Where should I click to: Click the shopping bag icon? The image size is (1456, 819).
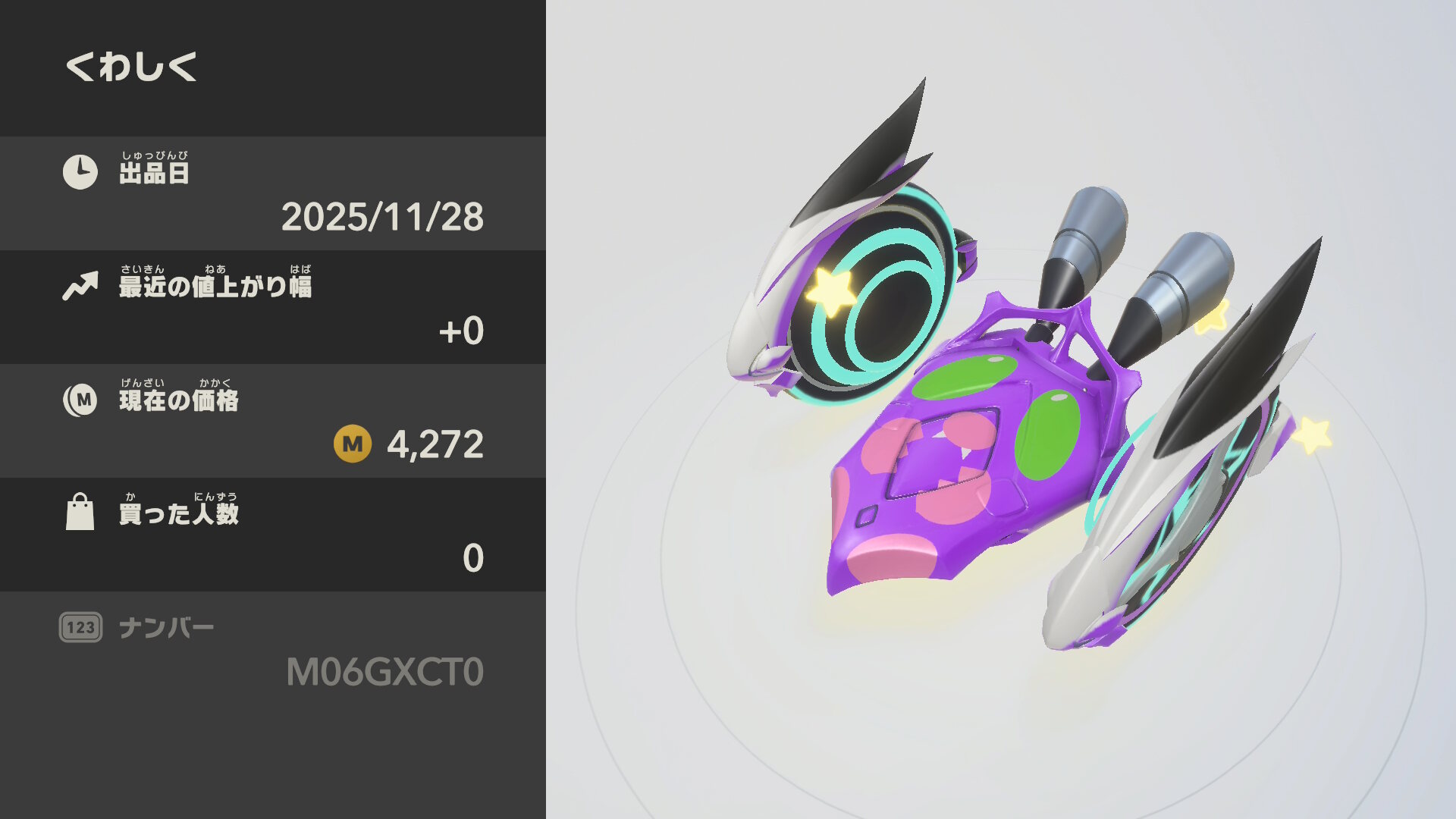[x=80, y=512]
